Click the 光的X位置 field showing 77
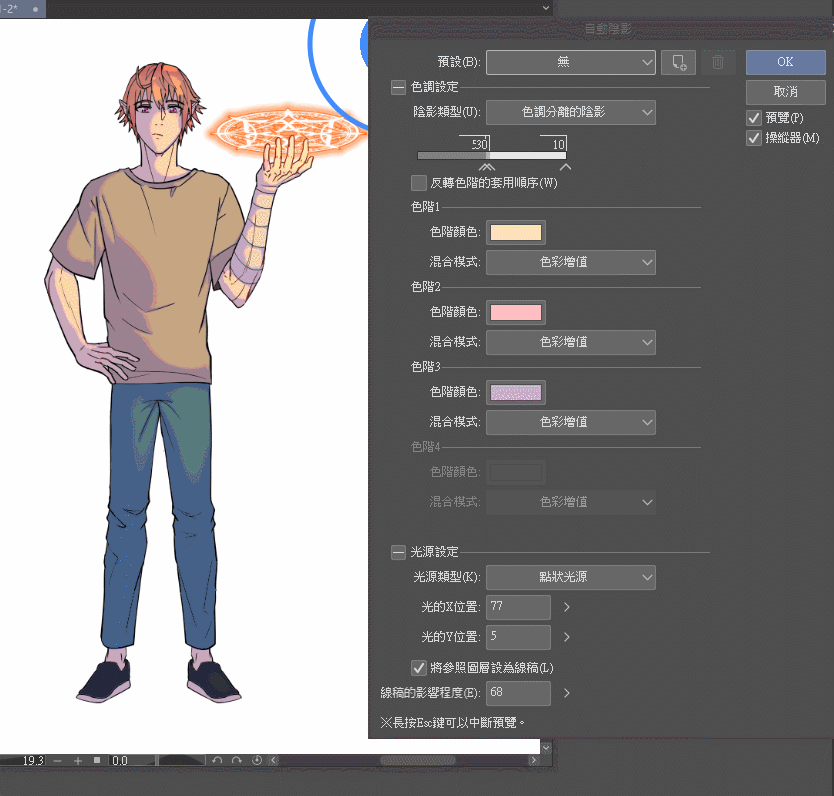The image size is (834, 796). pyautogui.click(x=518, y=607)
